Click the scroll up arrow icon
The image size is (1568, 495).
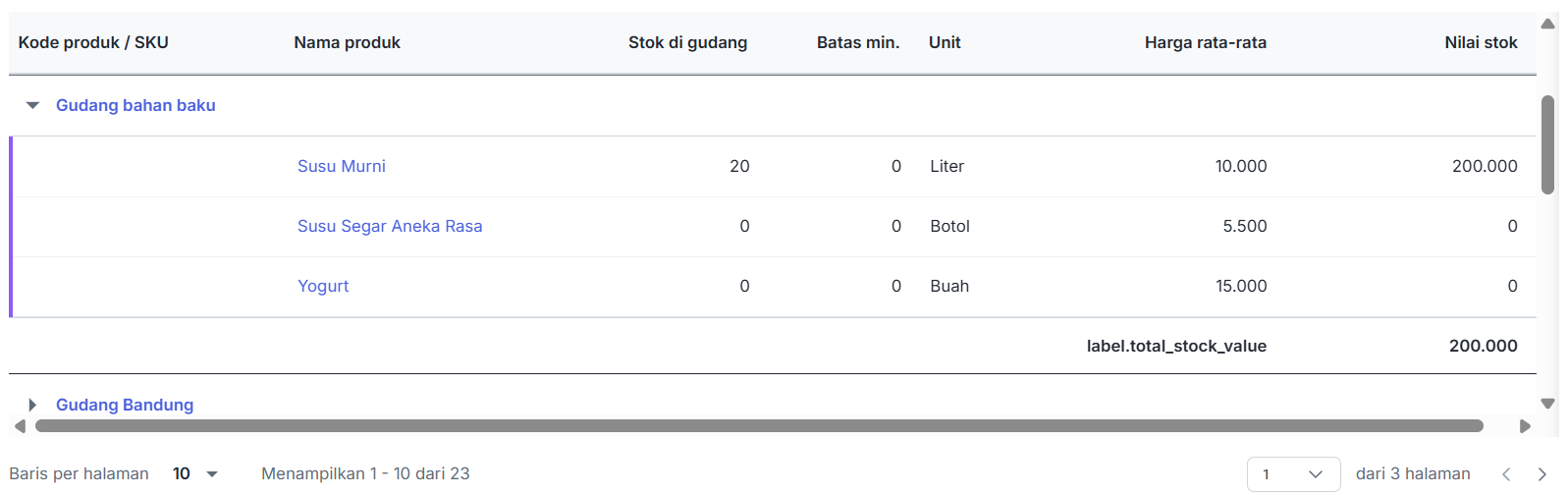[x=1548, y=24]
